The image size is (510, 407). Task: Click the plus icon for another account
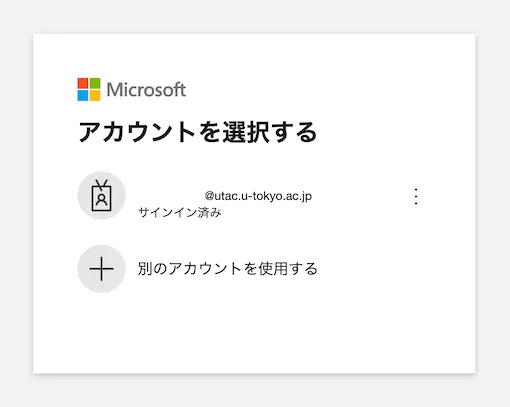tap(101, 269)
